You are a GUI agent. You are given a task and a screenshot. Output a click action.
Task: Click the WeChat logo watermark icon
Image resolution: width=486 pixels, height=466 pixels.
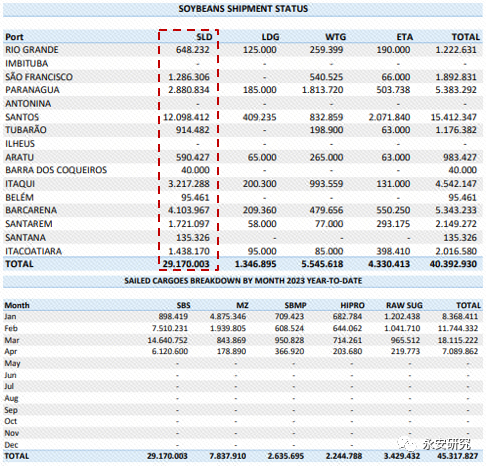(x=407, y=444)
